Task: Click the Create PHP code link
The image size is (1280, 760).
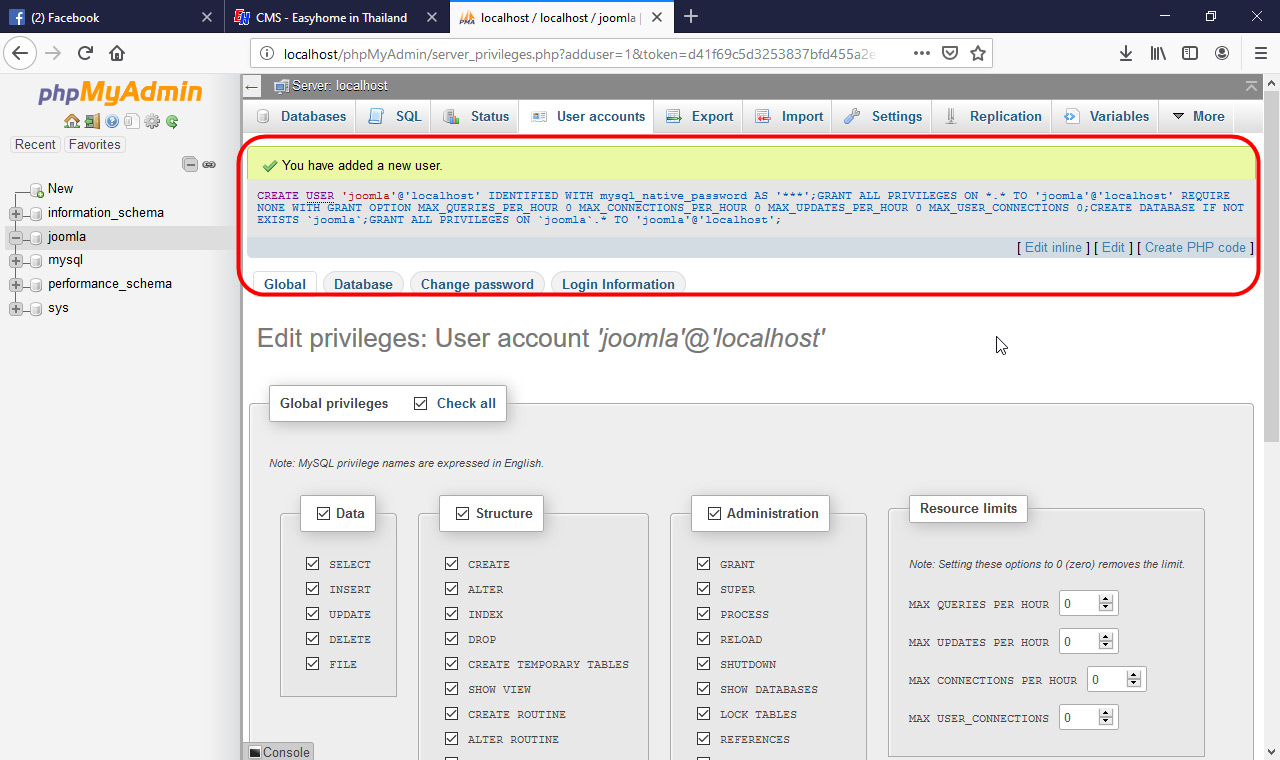Action: [1194, 247]
